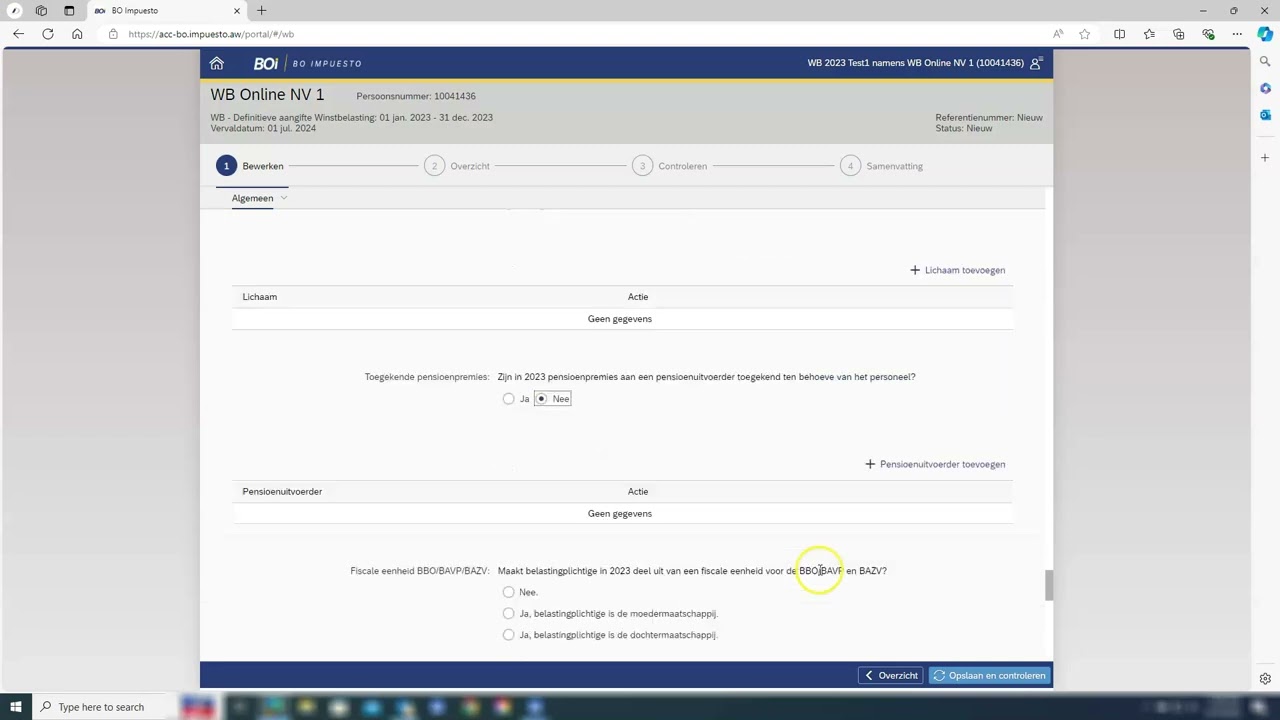Go to the BO Impuesto home icon
Screen dimensions: 1280x720
coord(217,63)
